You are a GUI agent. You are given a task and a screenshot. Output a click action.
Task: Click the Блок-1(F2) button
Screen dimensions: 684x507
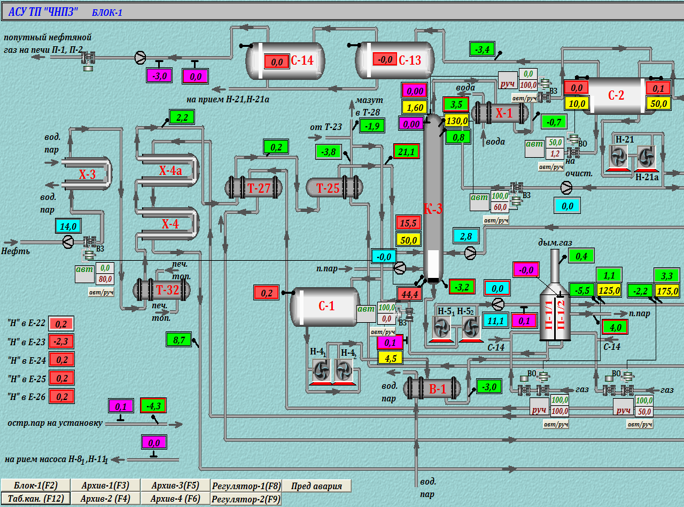click(x=36, y=485)
